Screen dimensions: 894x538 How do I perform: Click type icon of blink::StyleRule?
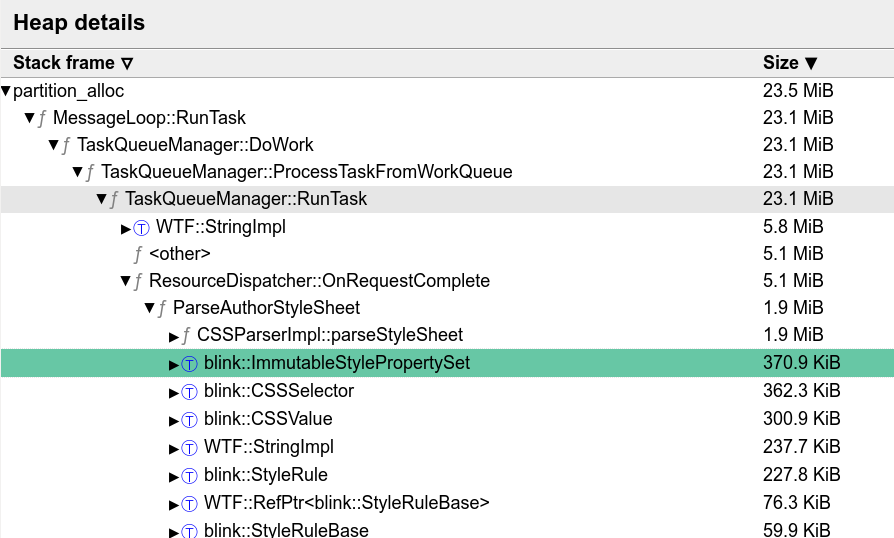189,476
